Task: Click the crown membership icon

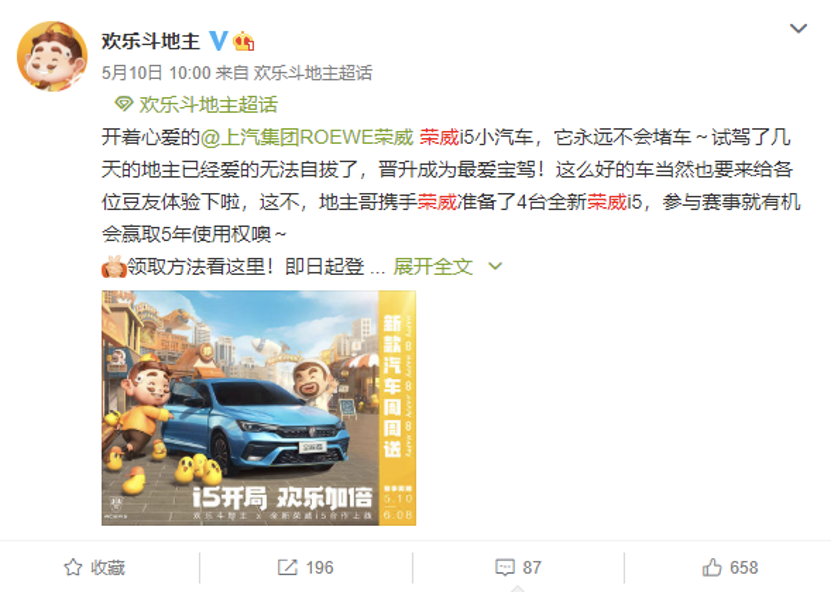Action: click(244, 41)
